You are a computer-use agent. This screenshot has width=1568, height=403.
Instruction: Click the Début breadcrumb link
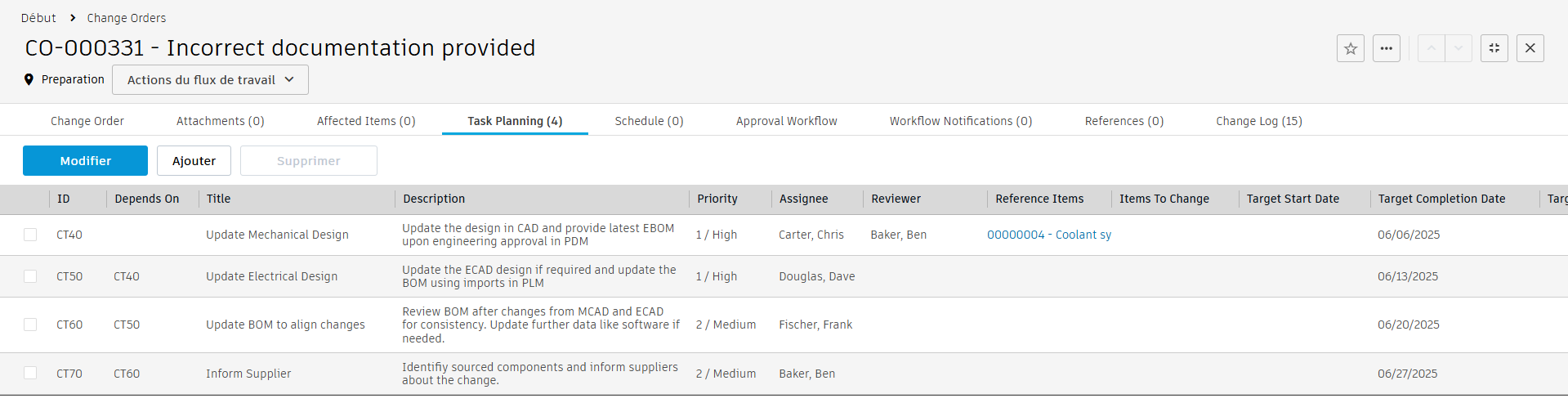[x=38, y=18]
